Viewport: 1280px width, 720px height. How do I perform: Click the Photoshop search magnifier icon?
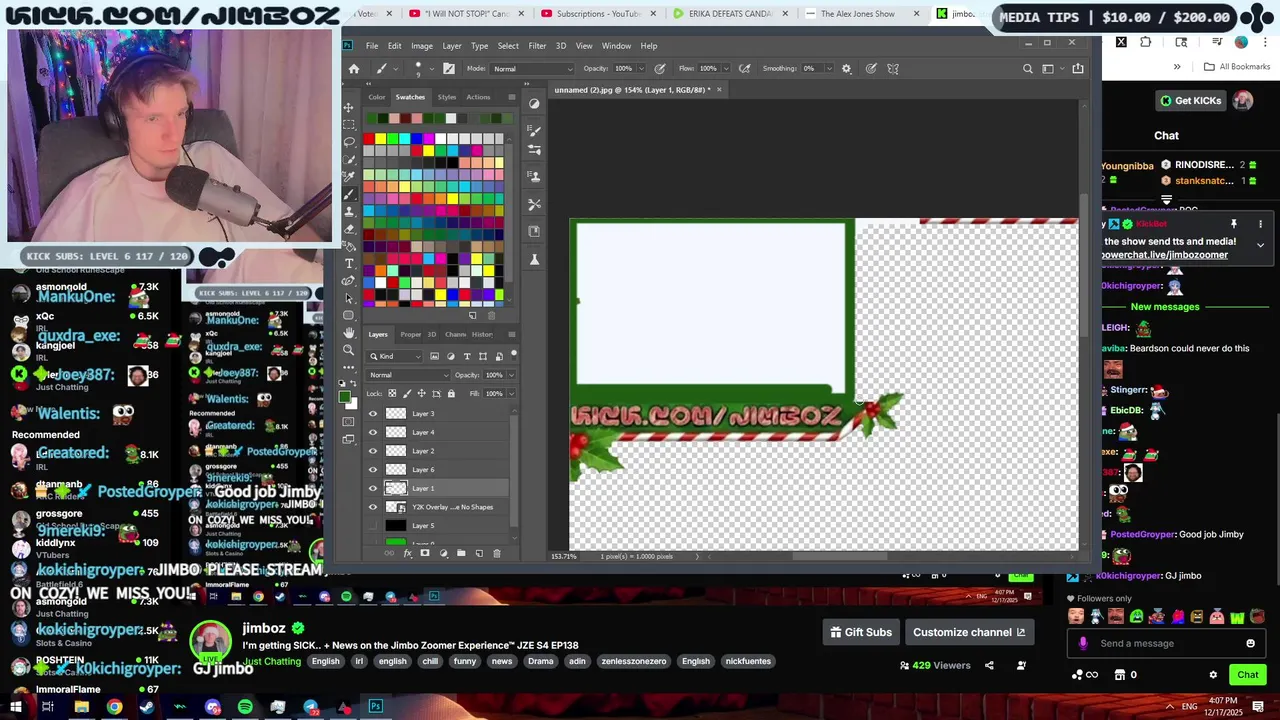(1027, 69)
